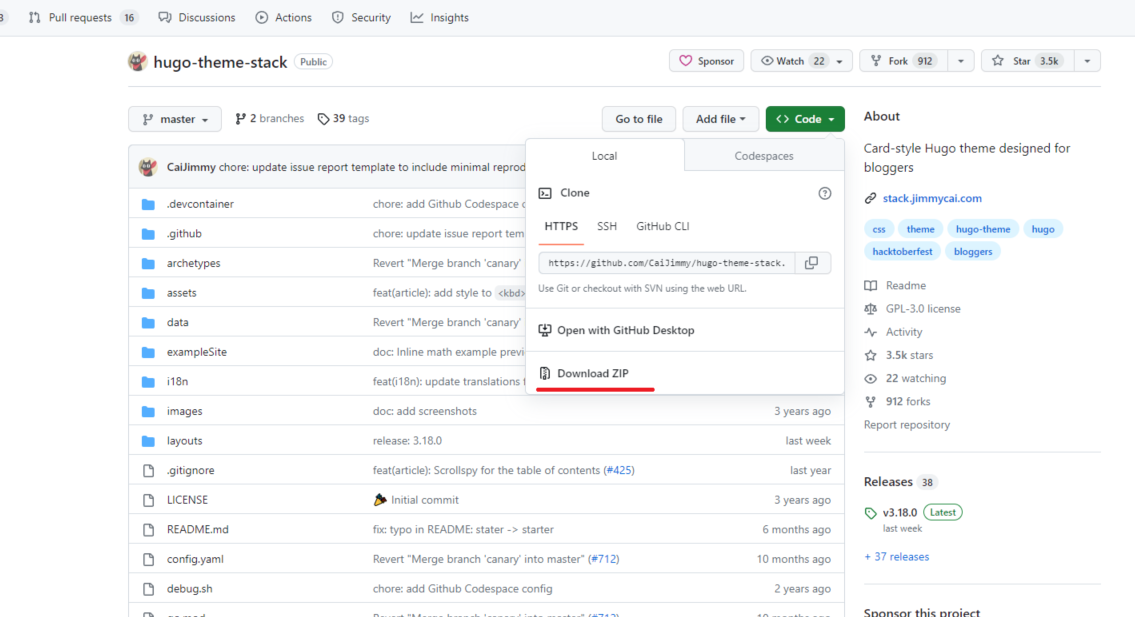Click Download ZIP
Viewport: 1135px width, 617px height.
[x=592, y=374]
